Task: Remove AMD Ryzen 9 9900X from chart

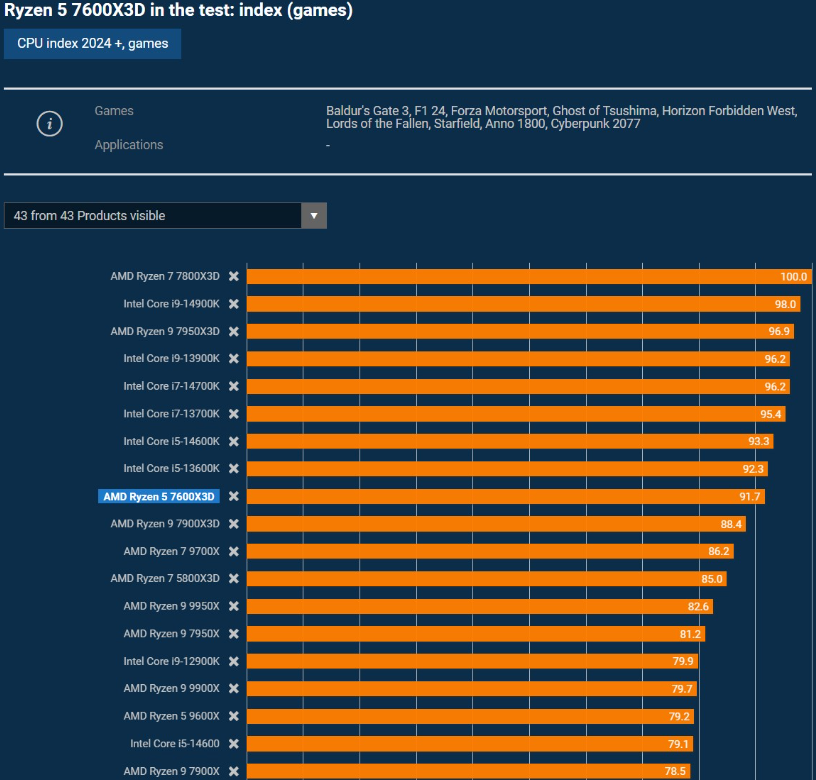Action: 234,688
